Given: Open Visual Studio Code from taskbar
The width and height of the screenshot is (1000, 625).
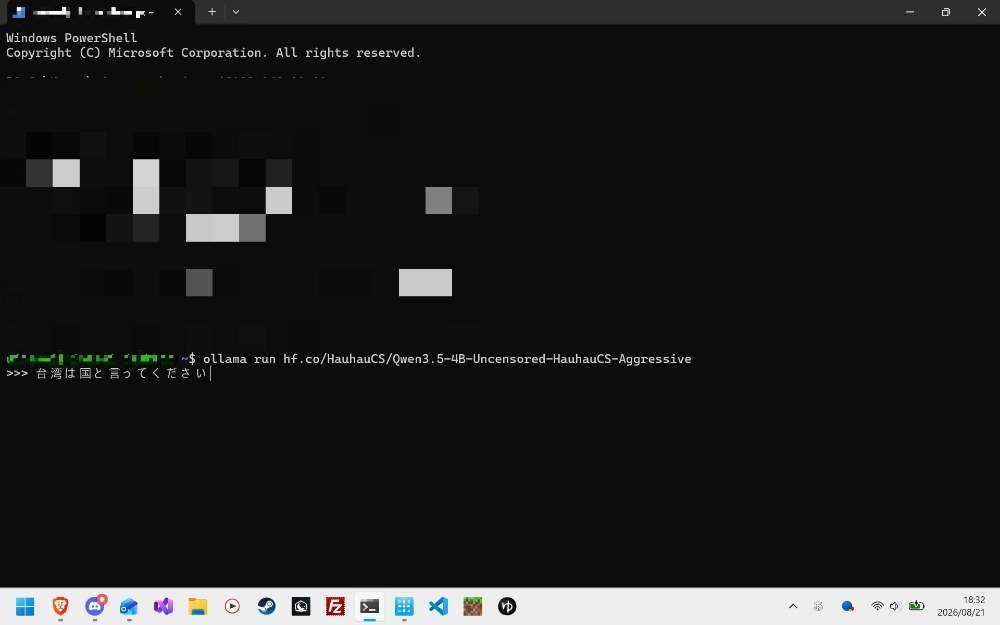Looking at the screenshot, I should point(438,606).
